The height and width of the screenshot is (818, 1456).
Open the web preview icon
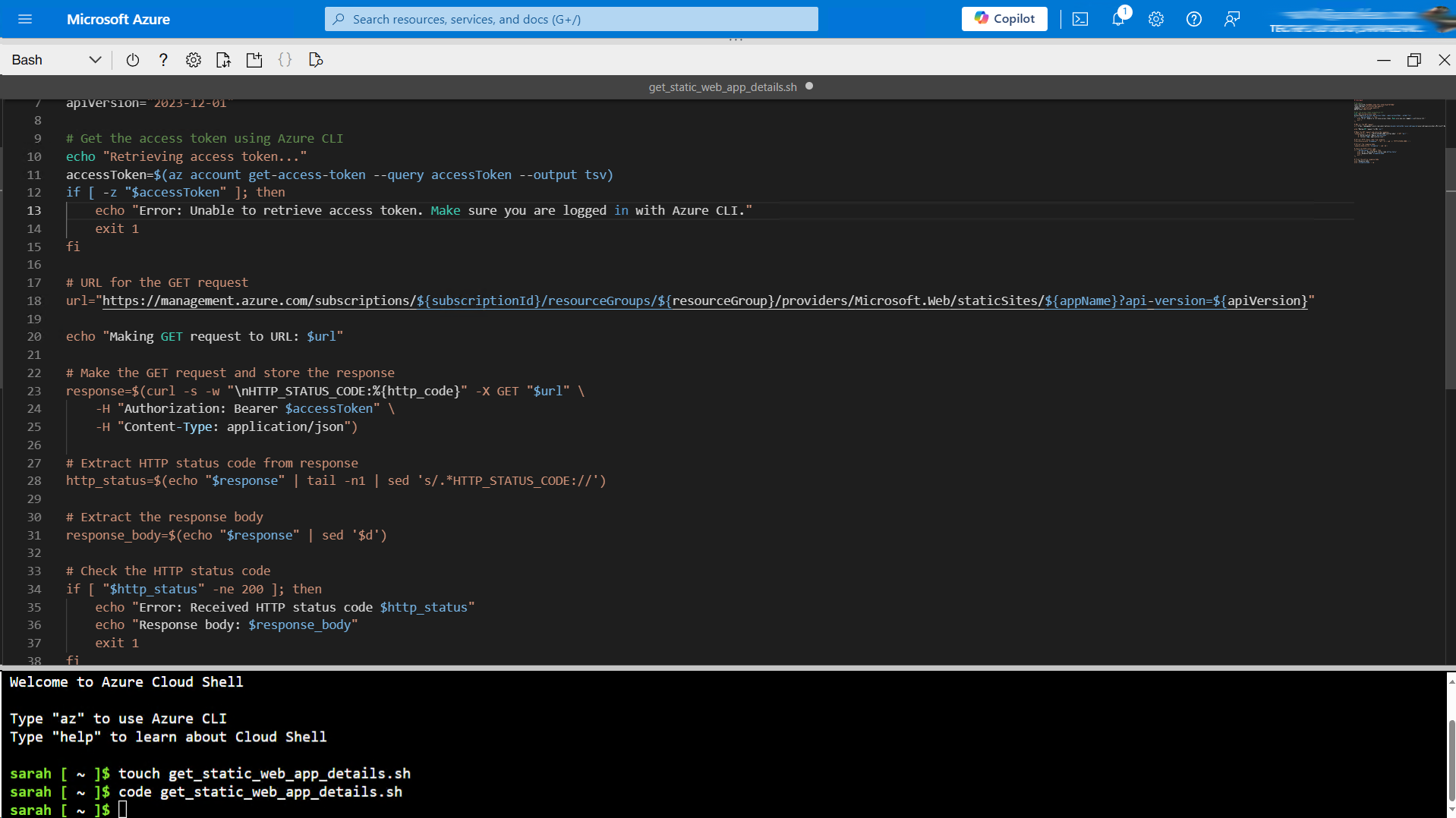(315, 60)
